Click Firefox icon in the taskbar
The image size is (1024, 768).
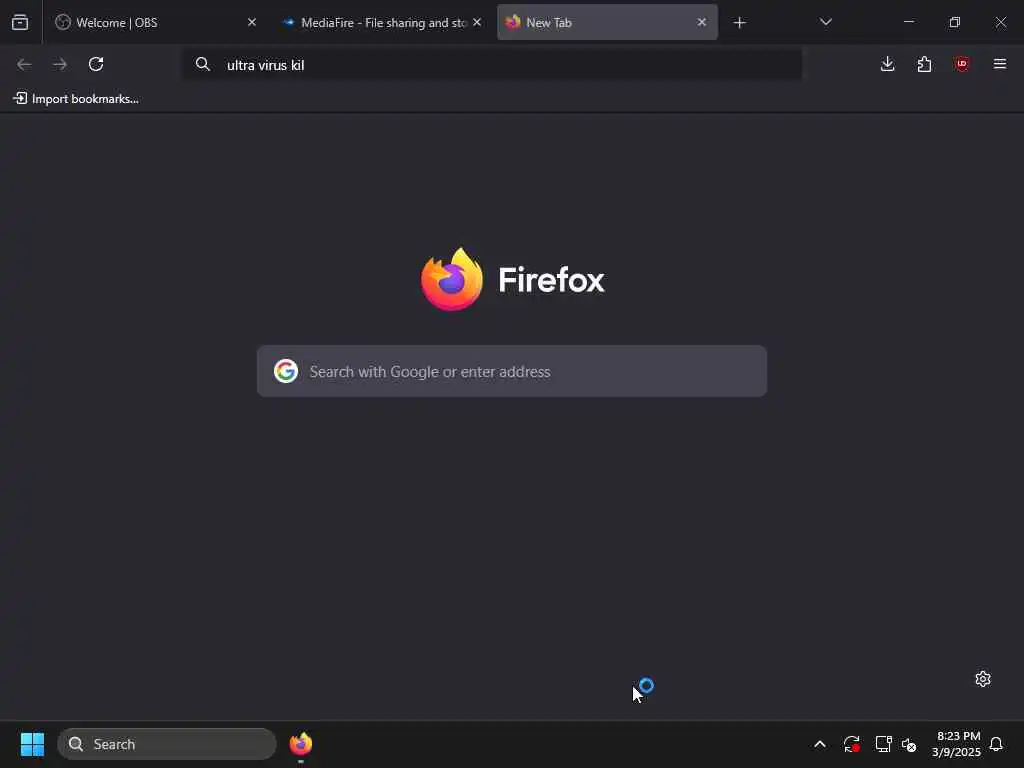click(x=300, y=744)
